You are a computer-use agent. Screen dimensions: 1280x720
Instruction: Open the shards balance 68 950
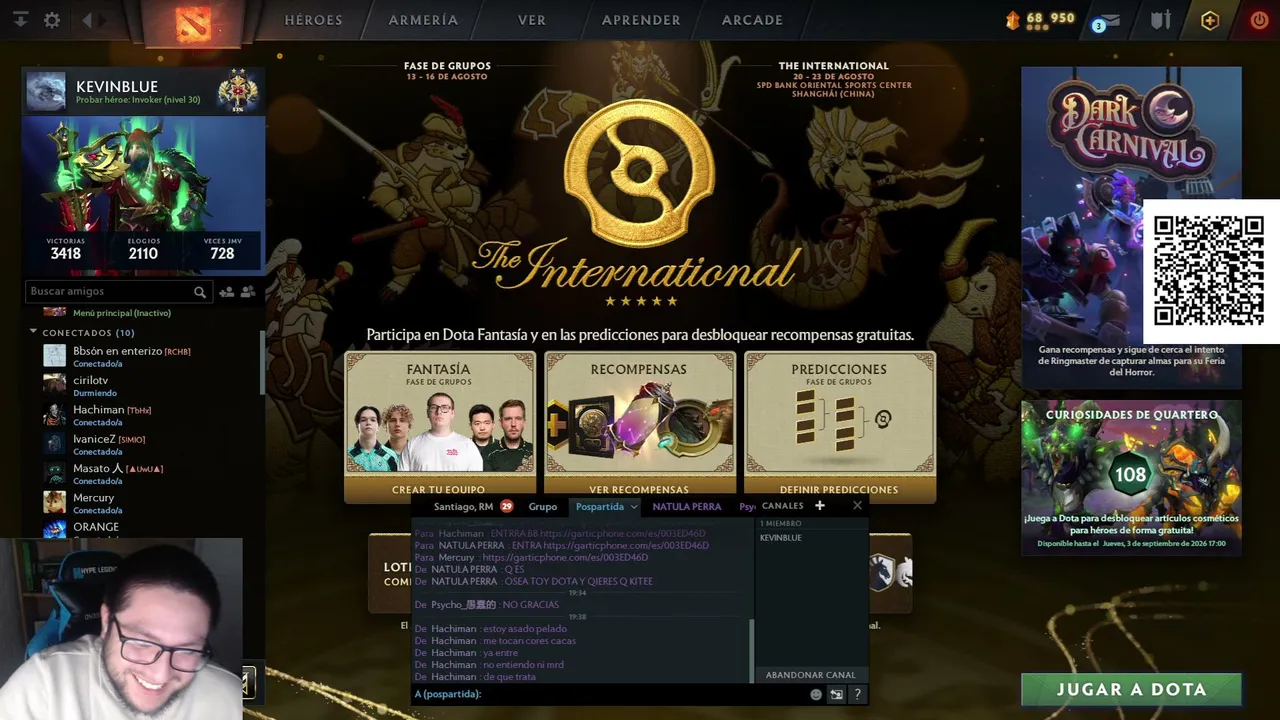(x=1040, y=19)
